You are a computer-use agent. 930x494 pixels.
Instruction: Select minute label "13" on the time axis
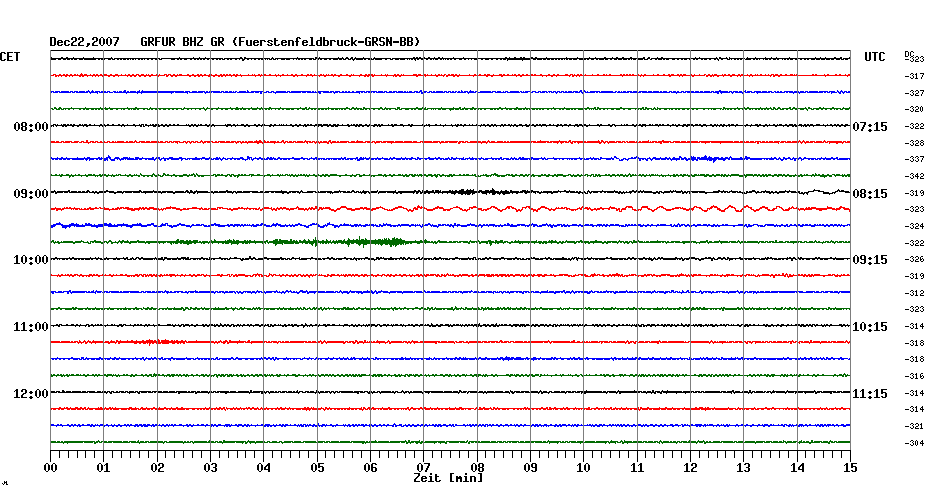744,468
